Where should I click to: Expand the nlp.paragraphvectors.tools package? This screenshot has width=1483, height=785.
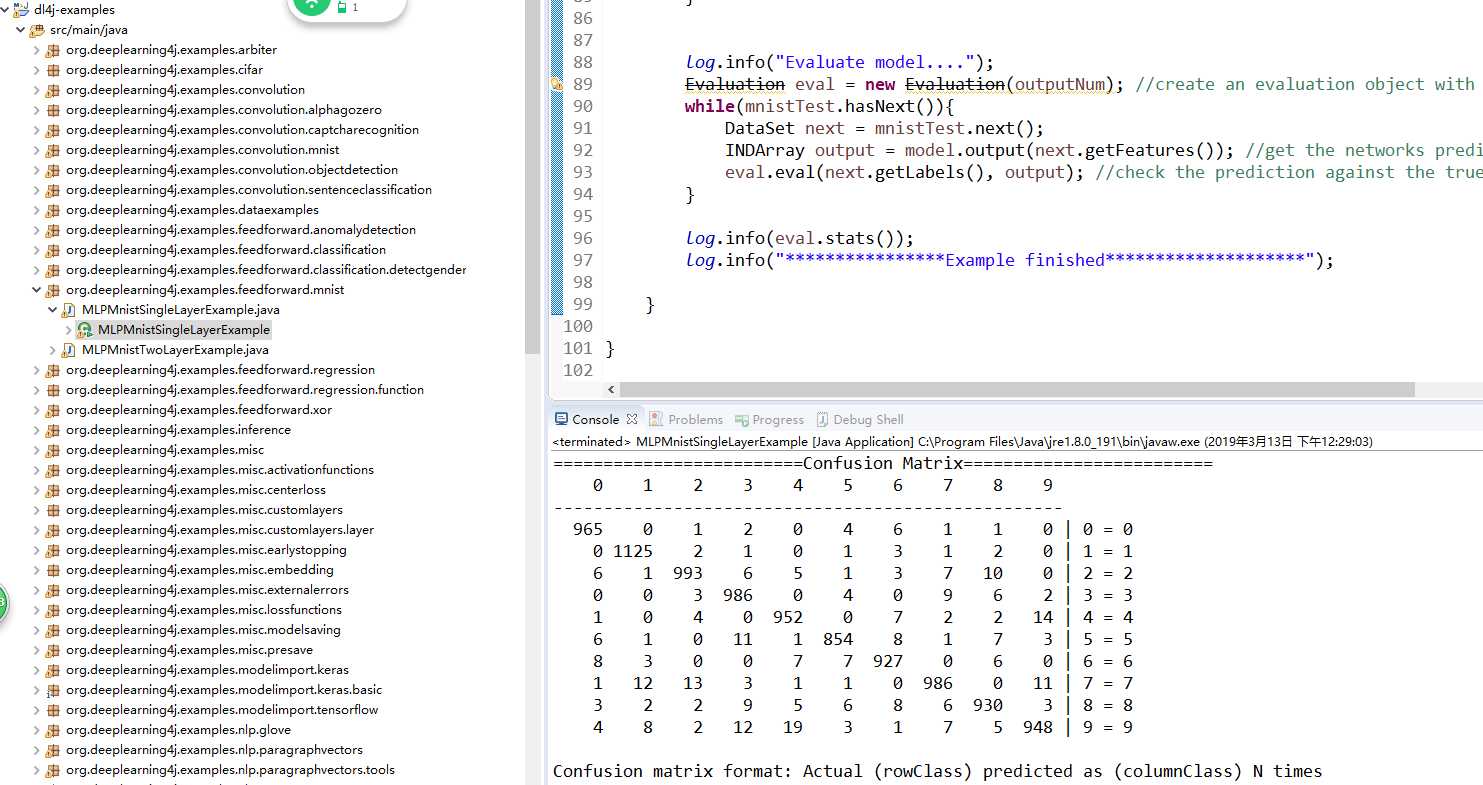point(37,770)
